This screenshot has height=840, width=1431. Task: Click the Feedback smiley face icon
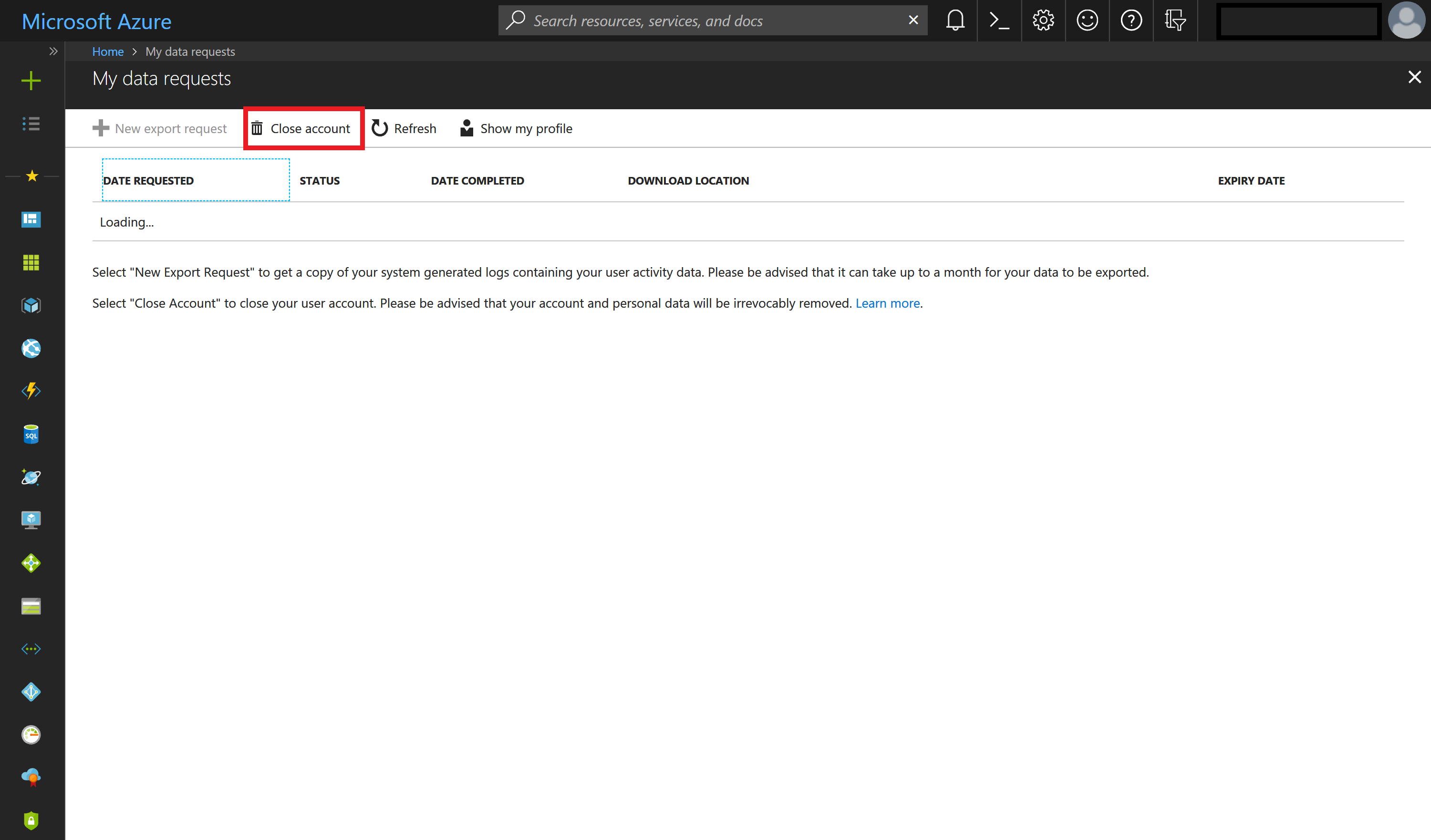pos(1087,20)
